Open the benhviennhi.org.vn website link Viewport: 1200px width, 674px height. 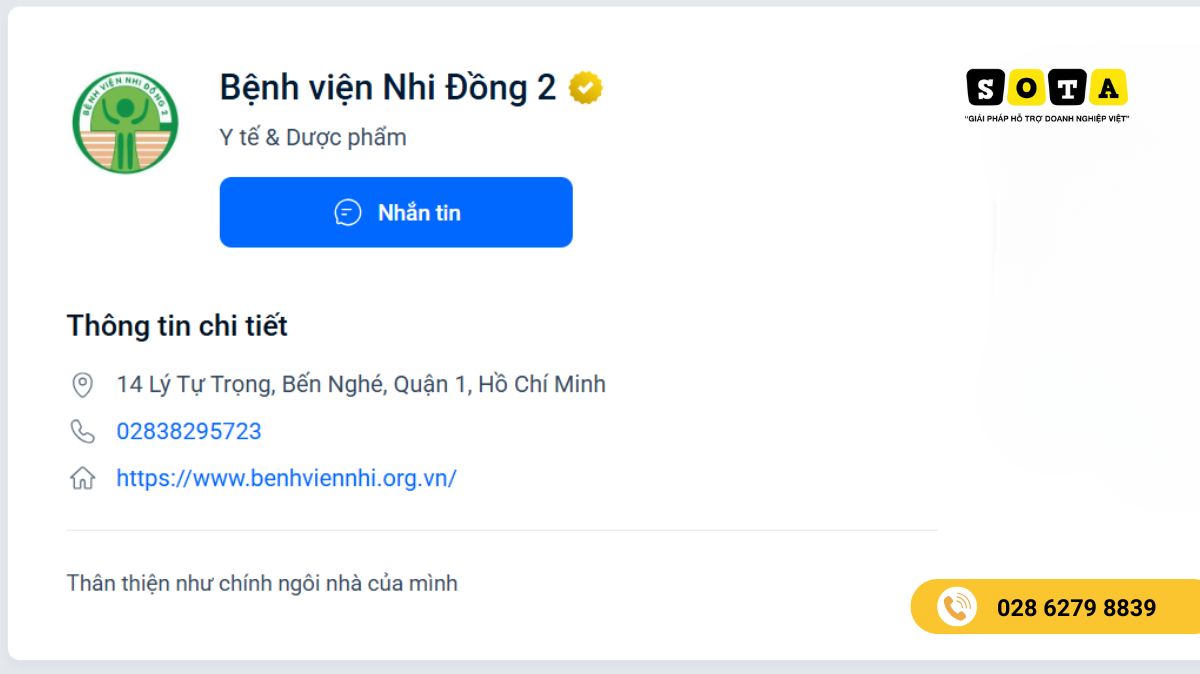(x=286, y=478)
